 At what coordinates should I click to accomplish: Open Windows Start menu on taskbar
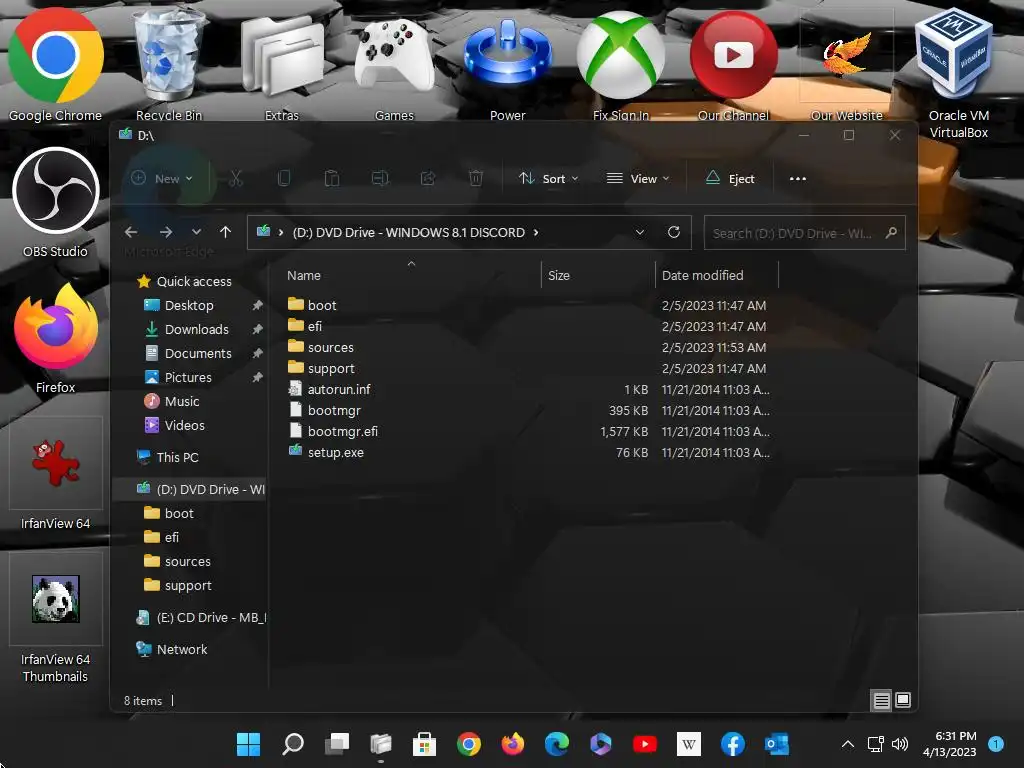248,744
